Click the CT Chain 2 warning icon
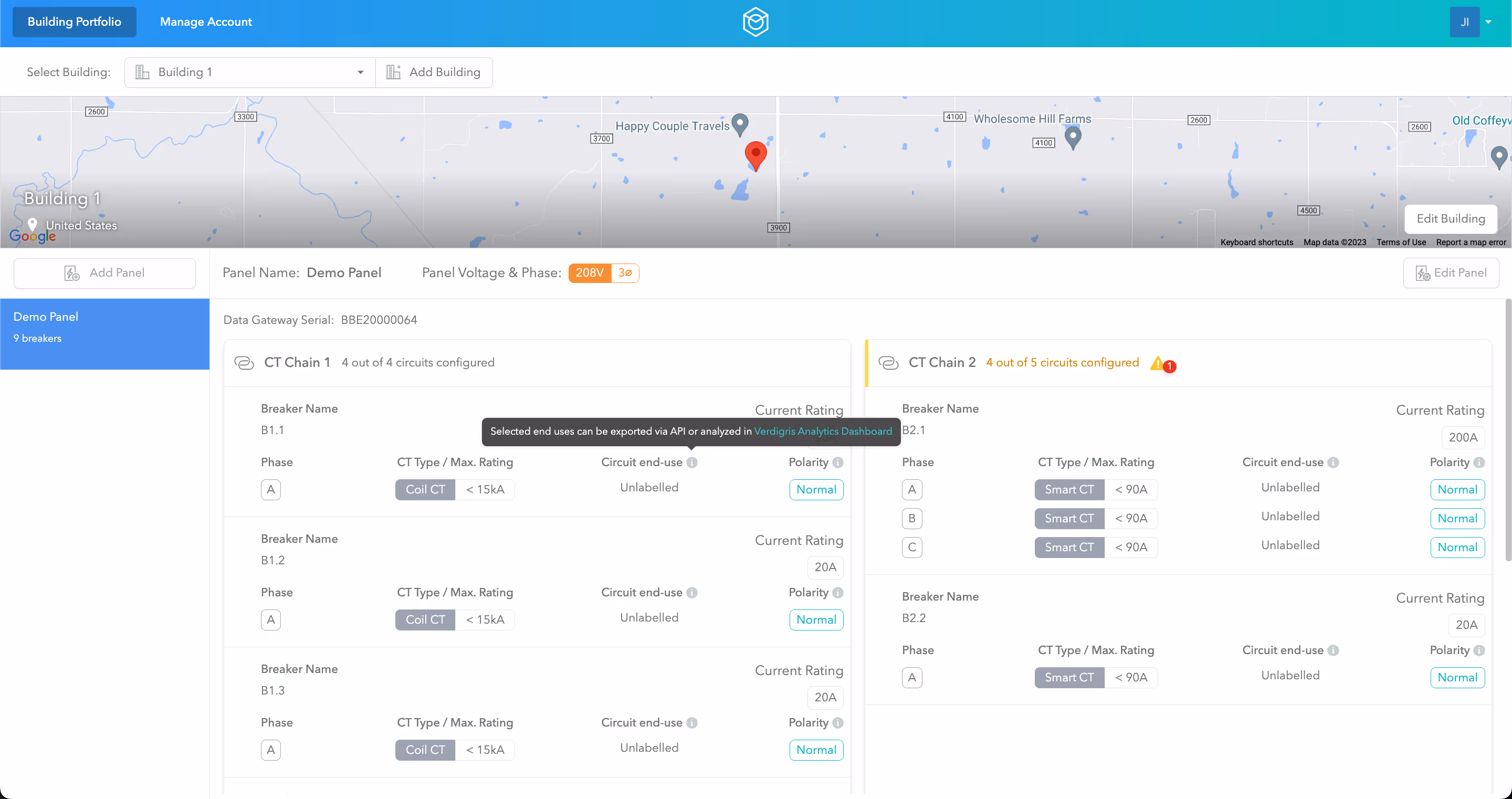This screenshot has width=1512, height=799. tap(1157, 363)
